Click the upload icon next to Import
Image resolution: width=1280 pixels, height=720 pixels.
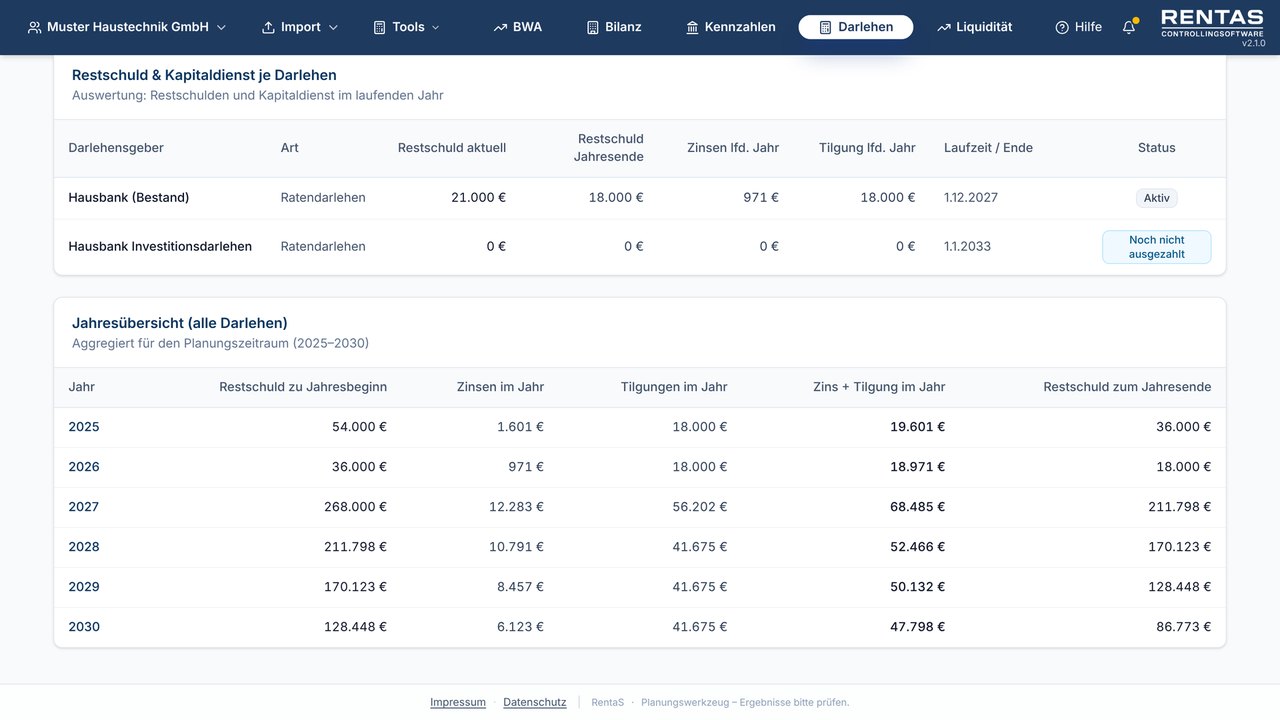[x=268, y=27]
